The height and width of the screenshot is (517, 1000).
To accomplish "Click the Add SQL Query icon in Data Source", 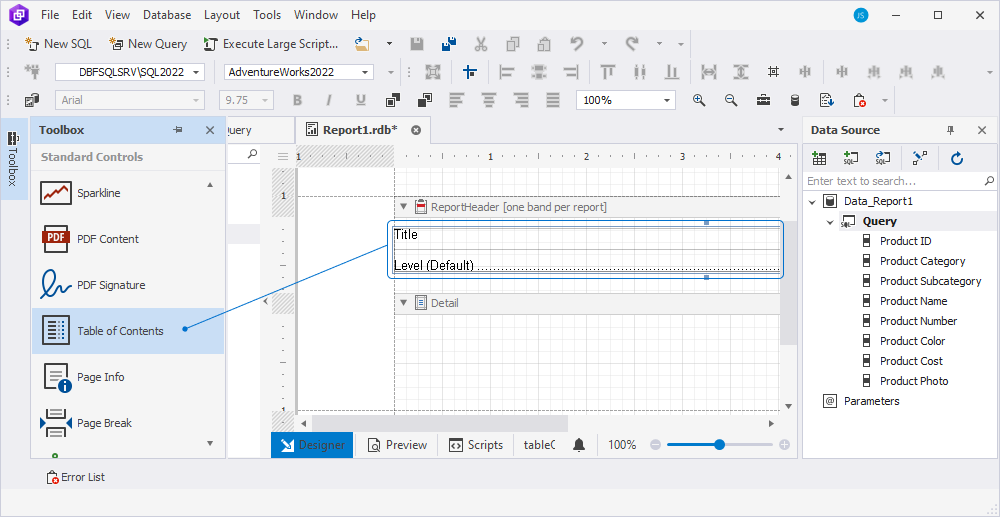I will (x=851, y=158).
